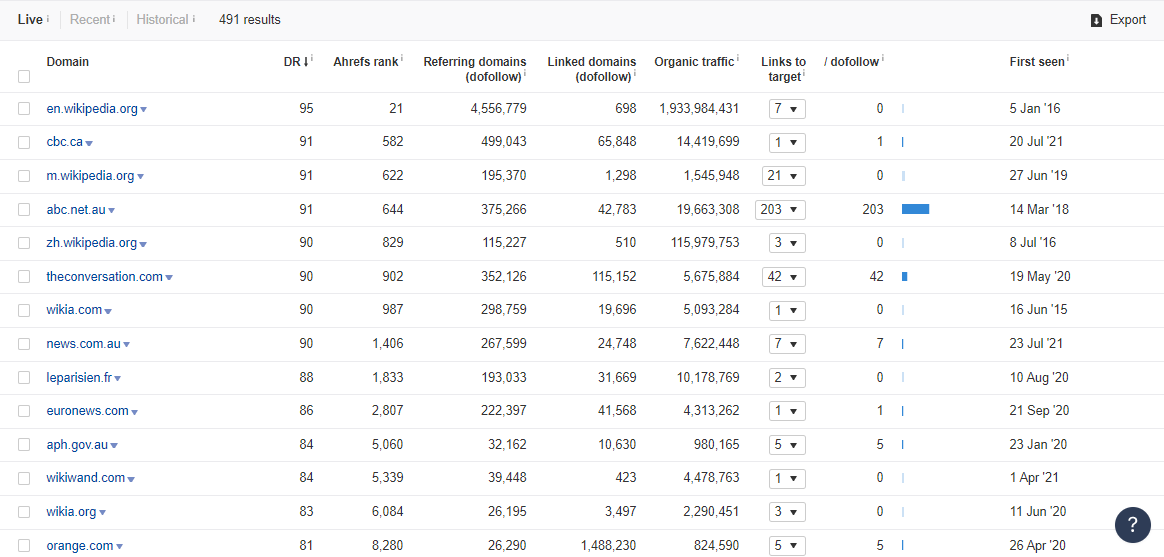Open the help question mark button

coord(1133,525)
